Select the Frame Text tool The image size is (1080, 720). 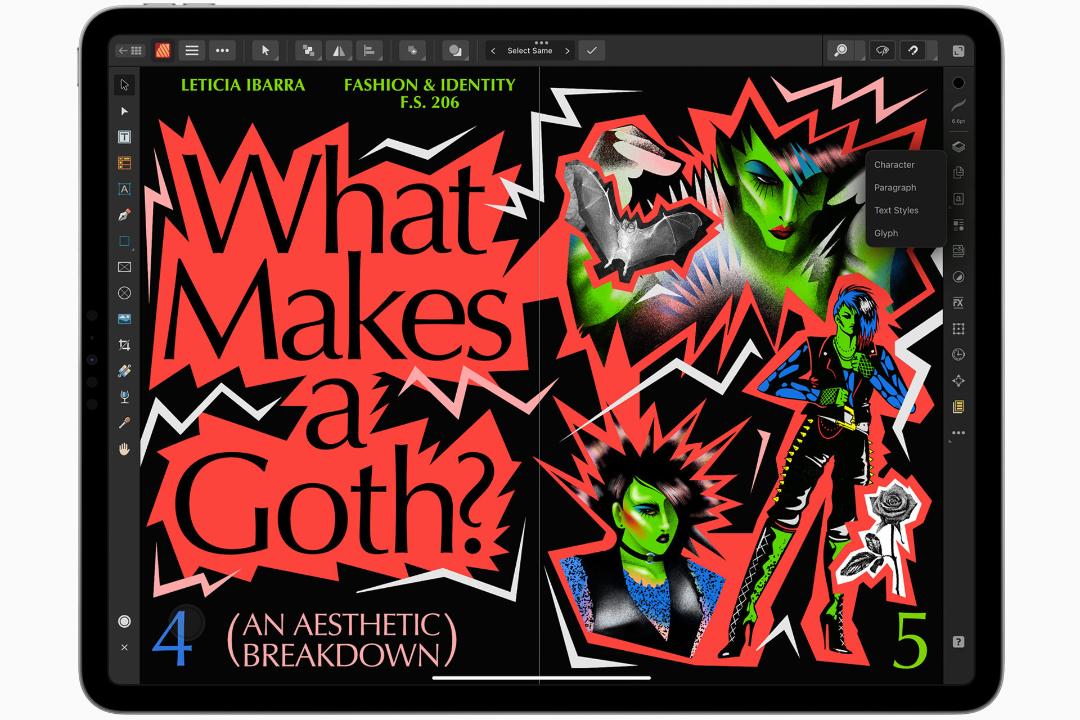pos(124,137)
